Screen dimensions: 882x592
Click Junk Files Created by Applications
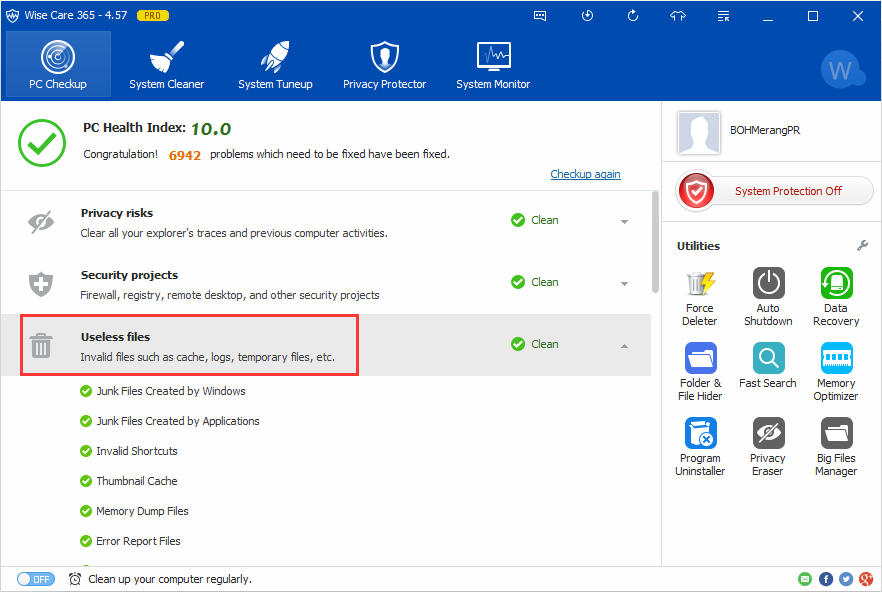[x=178, y=421]
